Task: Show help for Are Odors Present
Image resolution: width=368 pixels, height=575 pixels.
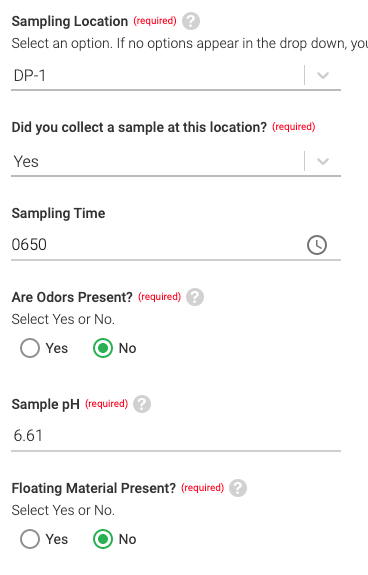Action: pyautogui.click(x=195, y=297)
